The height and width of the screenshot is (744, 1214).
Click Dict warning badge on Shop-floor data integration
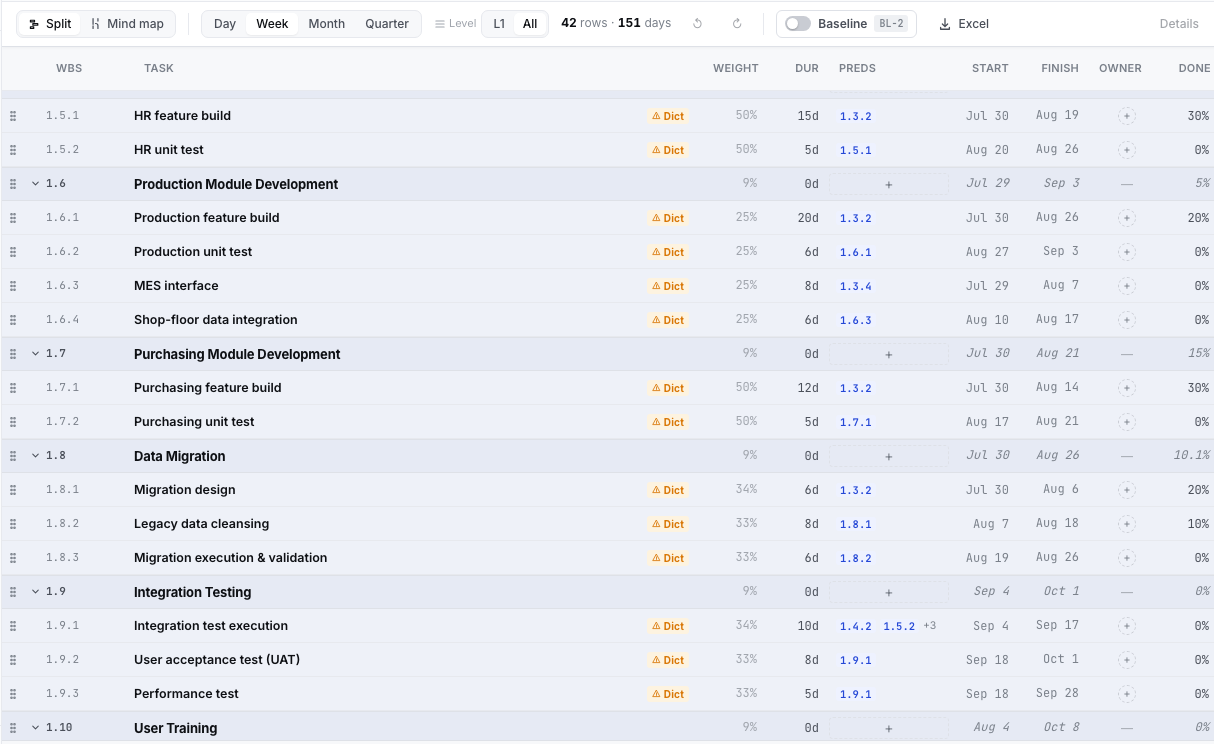click(668, 320)
